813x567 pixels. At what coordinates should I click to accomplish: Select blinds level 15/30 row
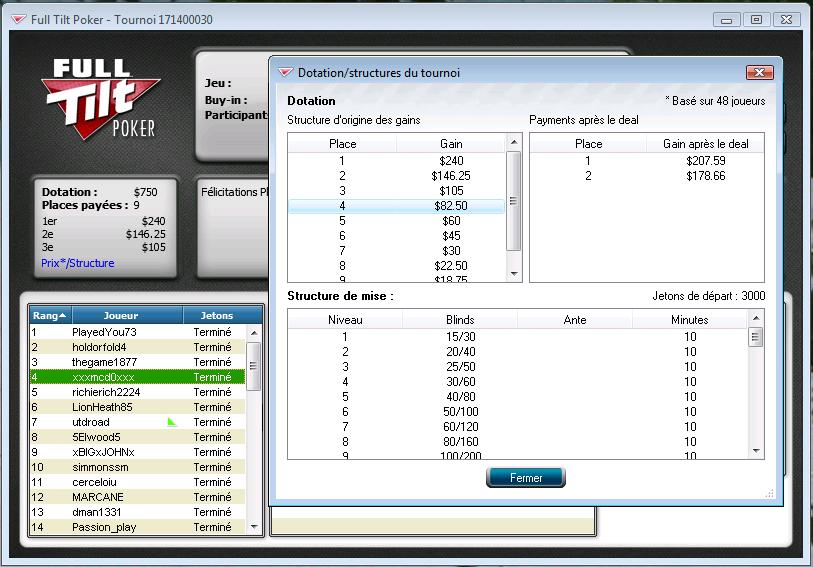[518, 337]
